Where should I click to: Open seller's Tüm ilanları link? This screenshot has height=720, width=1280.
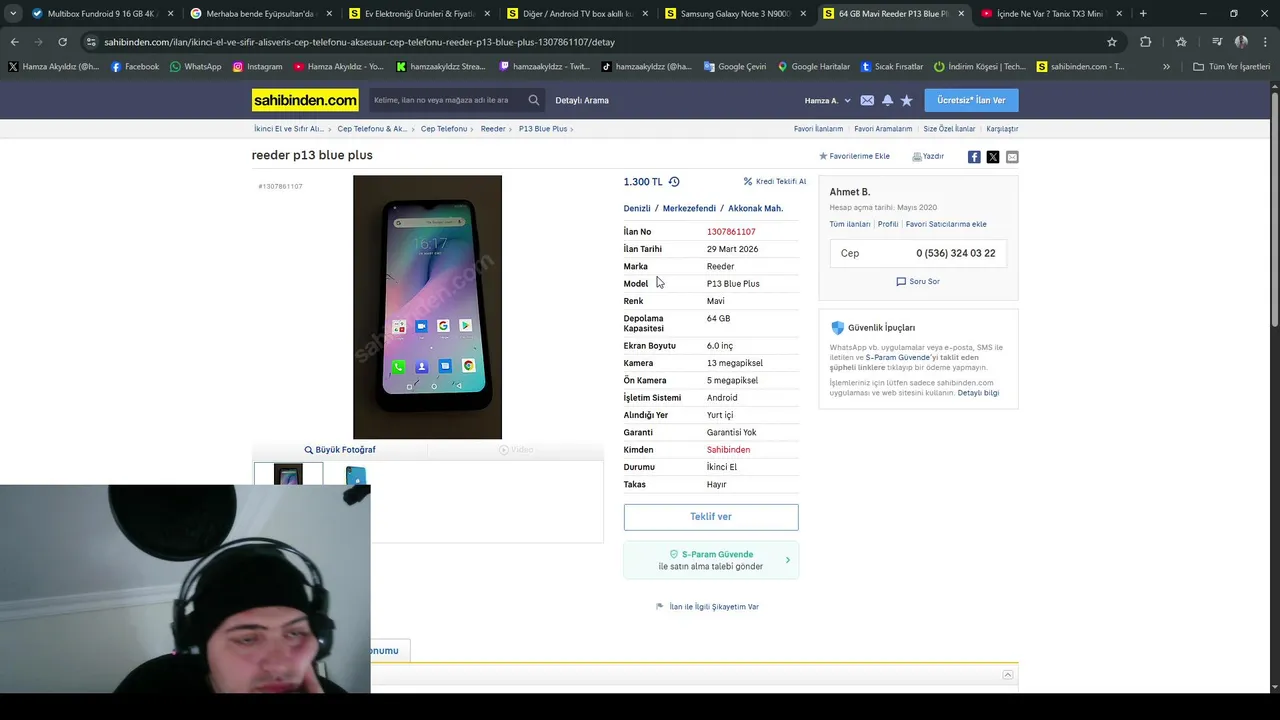tap(850, 224)
